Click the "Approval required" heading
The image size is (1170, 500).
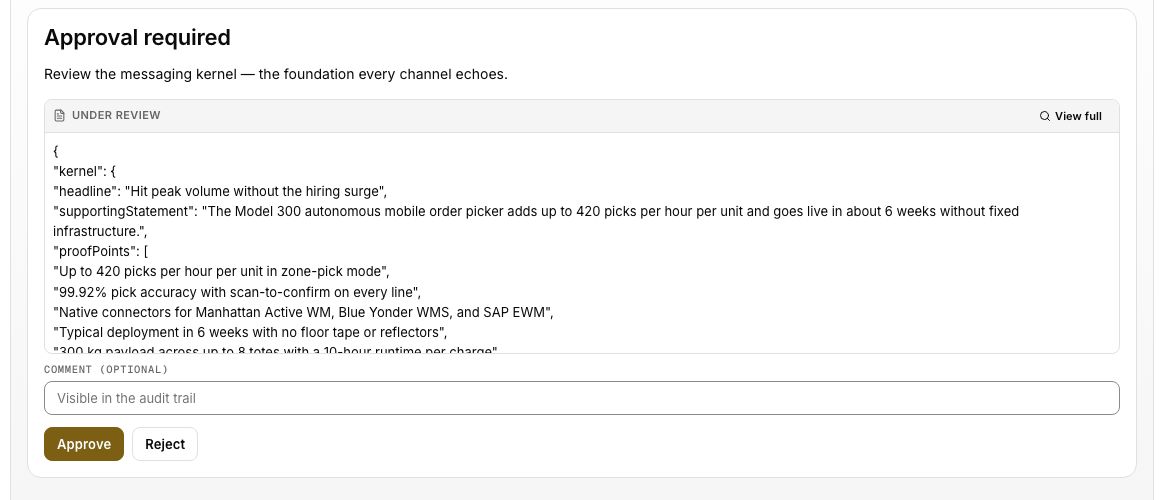[x=137, y=37]
